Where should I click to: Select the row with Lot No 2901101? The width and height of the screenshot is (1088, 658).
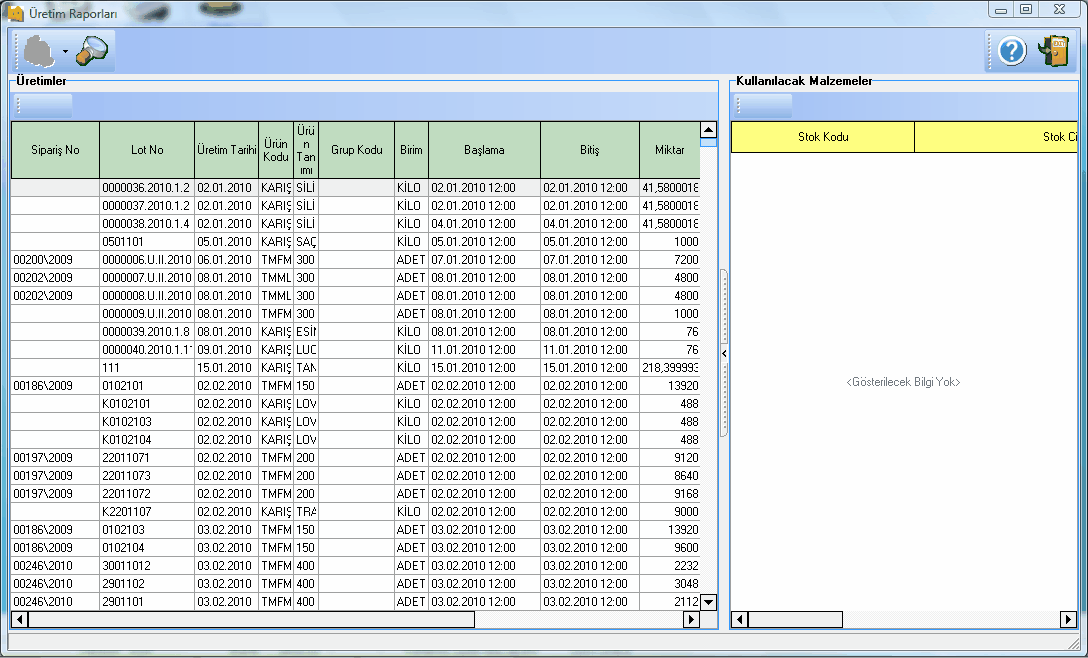(x=355, y=602)
